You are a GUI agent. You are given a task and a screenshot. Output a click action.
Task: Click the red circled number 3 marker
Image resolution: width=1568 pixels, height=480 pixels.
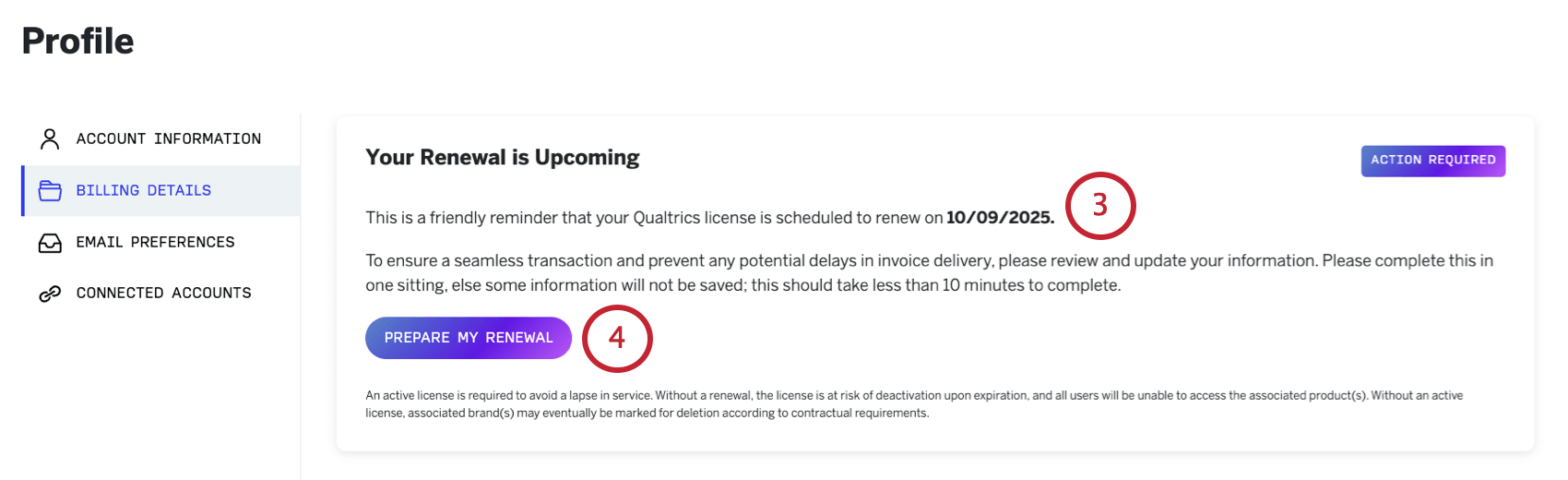point(1100,206)
